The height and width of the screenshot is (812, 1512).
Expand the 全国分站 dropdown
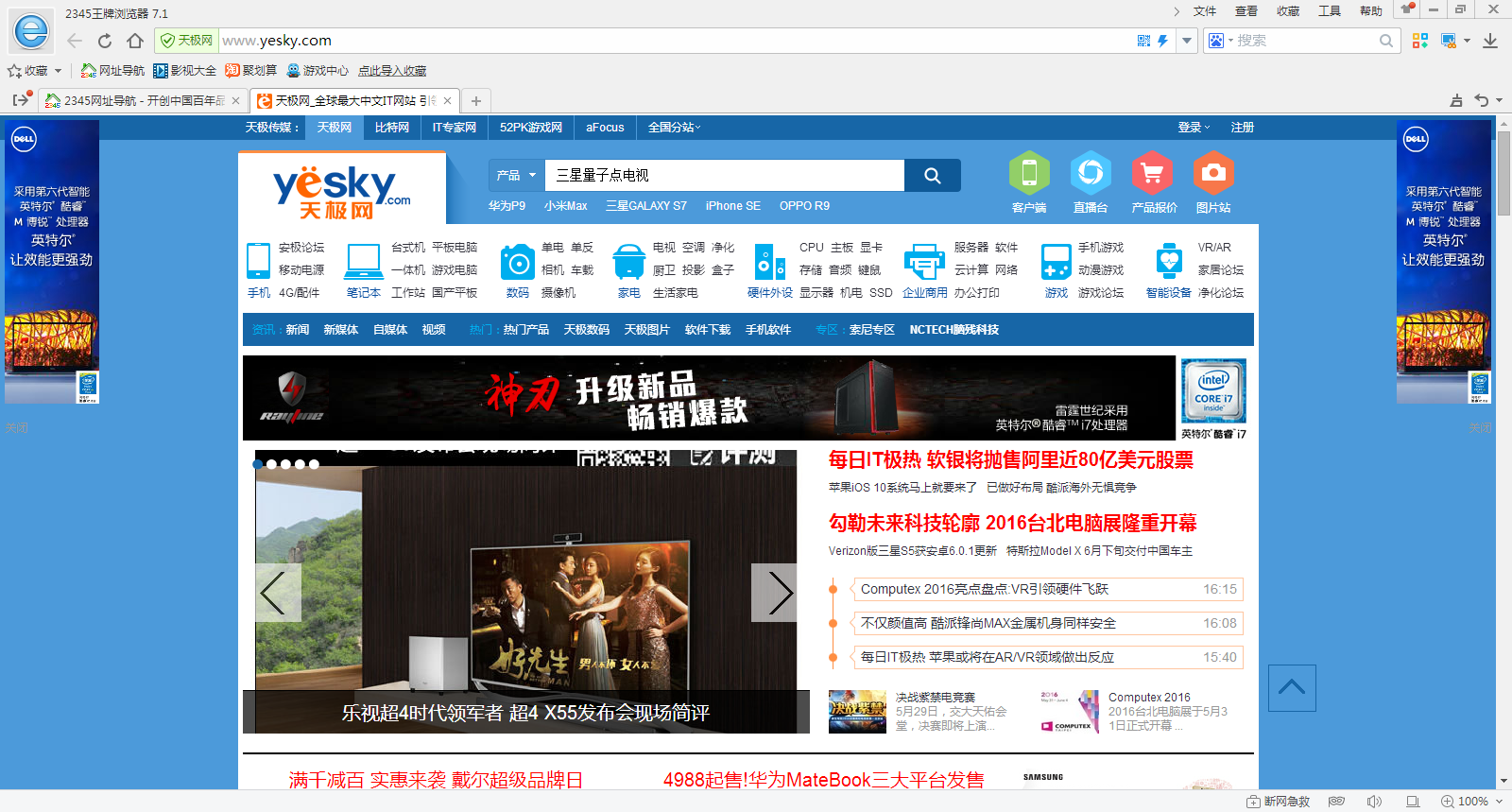(674, 128)
